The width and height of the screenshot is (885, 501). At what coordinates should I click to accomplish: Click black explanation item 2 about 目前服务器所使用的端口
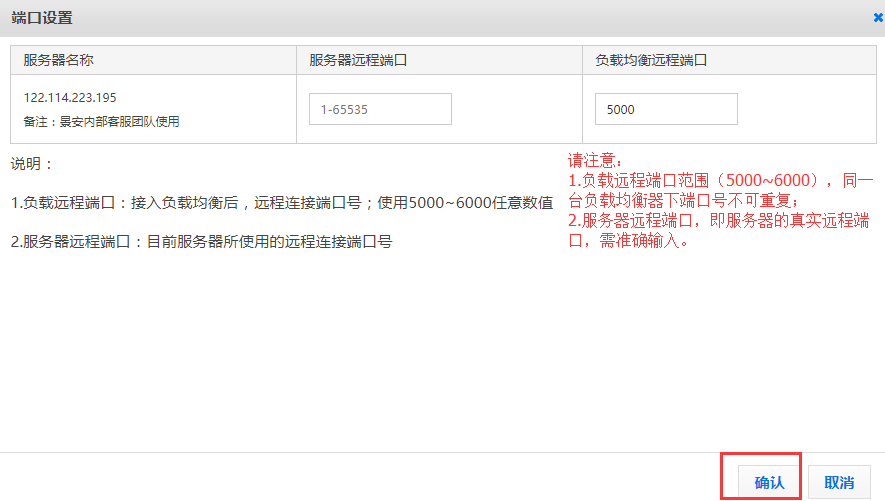(x=201, y=242)
